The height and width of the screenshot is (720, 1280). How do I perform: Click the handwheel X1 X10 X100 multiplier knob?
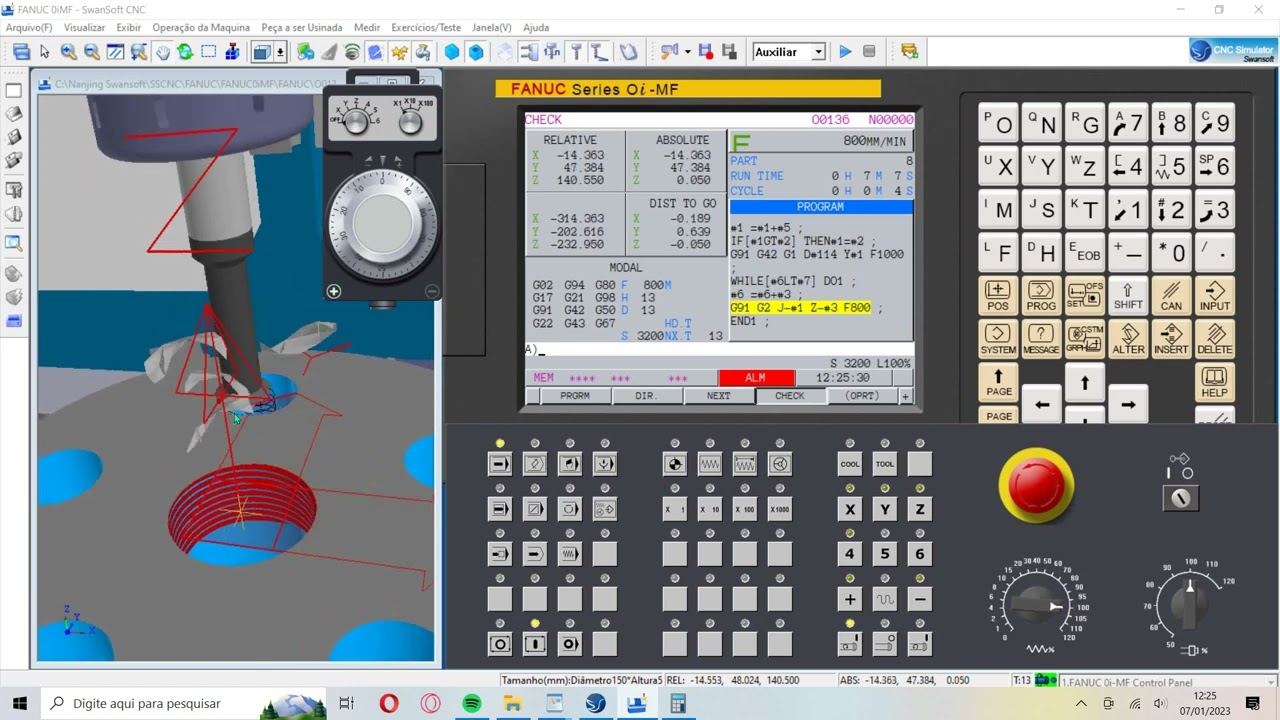coord(410,122)
